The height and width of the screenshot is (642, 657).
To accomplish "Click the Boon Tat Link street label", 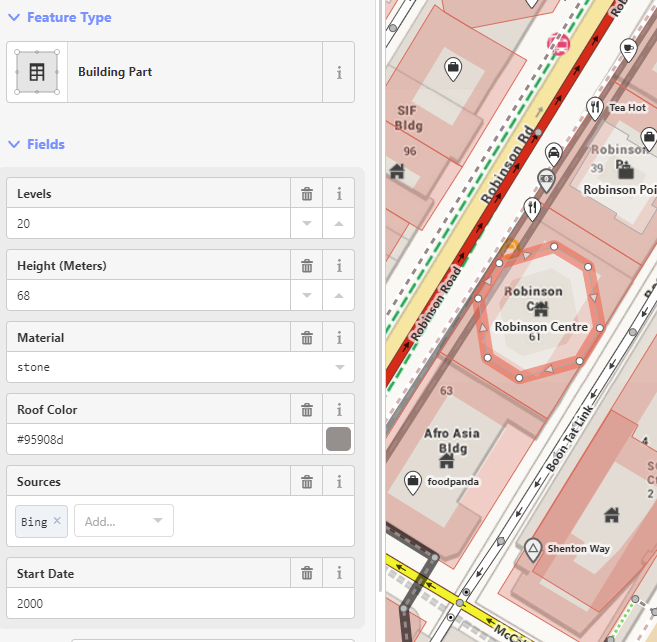I will 569,438.
